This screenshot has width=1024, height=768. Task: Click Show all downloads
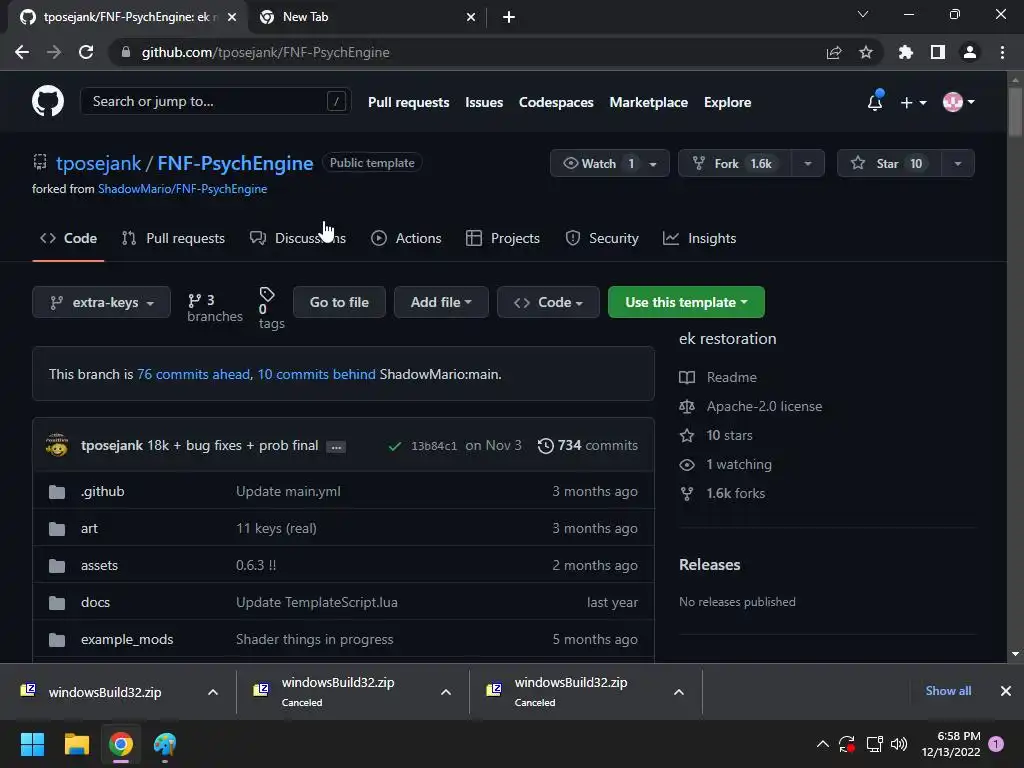[948, 691]
